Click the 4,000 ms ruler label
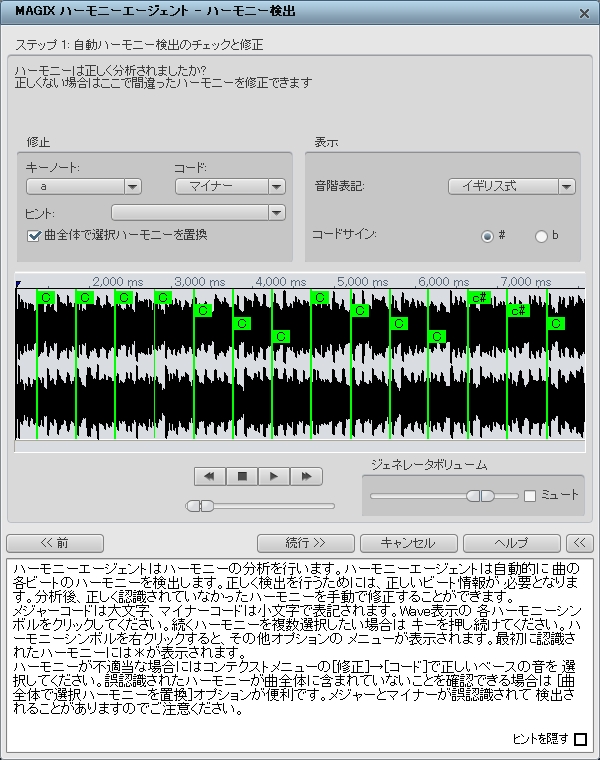The width and height of the screenshot is (600, 760). point(281,282)
